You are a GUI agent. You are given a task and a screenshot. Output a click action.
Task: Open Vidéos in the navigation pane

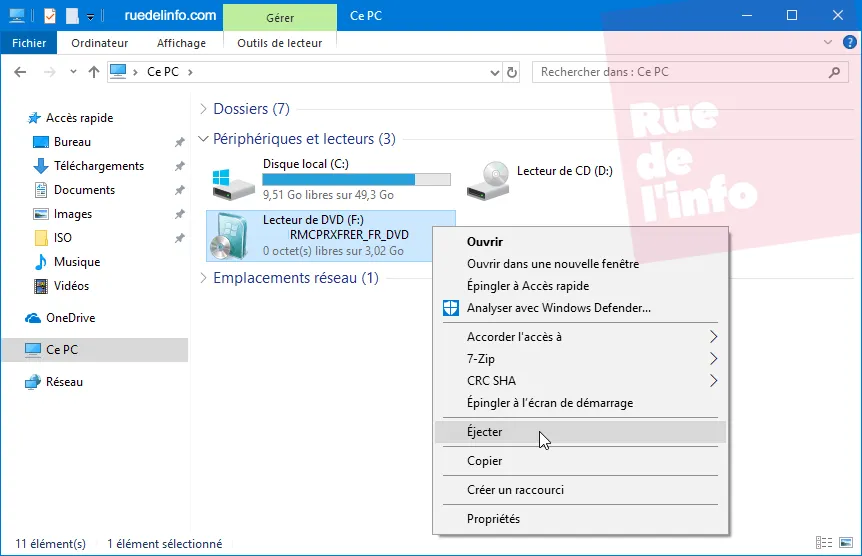tap(71, 286)
